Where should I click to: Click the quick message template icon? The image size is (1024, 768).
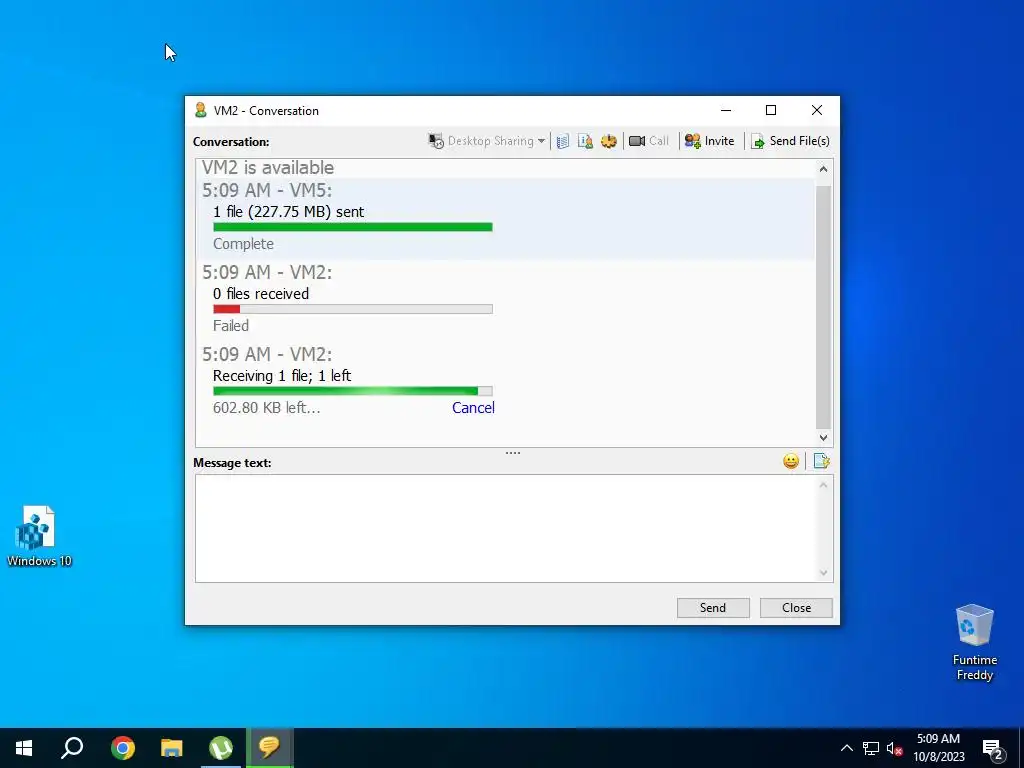[x=822, y=462]
